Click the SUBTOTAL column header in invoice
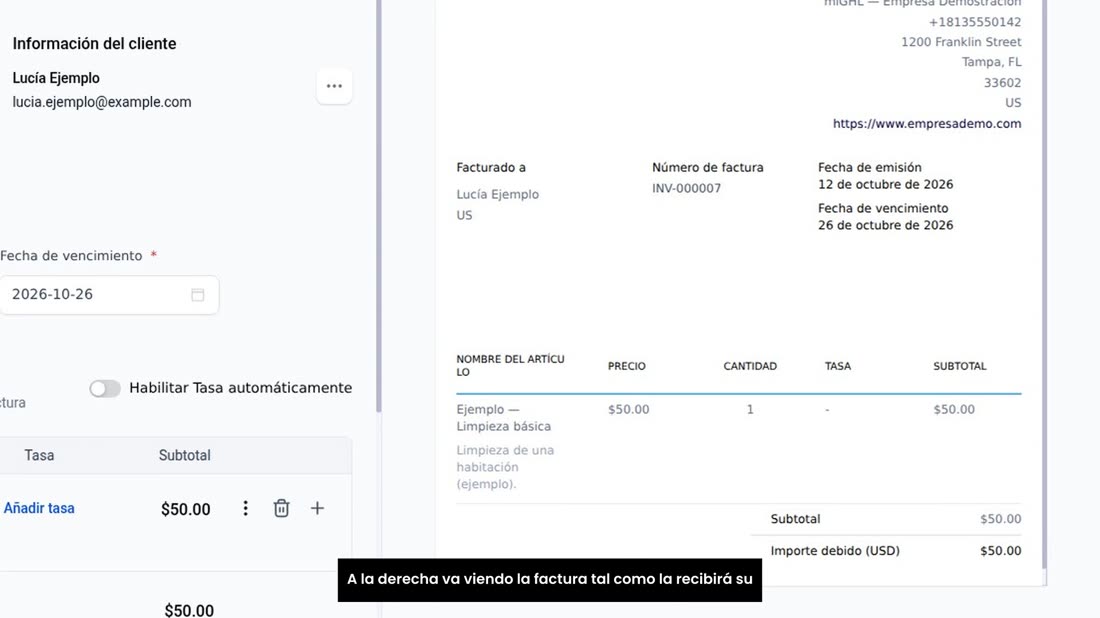This screenshot has width=1100, height=618. pyautogui.click(x=960, y=366)
